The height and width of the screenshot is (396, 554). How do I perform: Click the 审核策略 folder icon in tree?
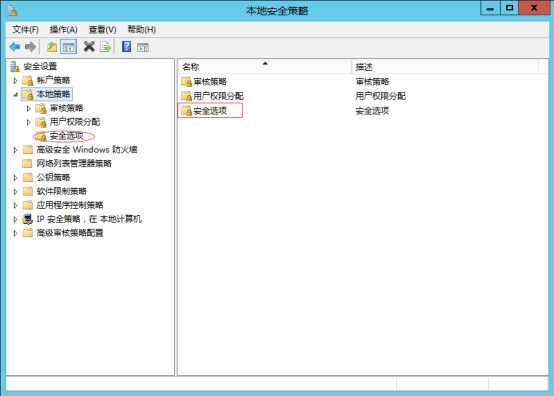click(x=41, y=108)
